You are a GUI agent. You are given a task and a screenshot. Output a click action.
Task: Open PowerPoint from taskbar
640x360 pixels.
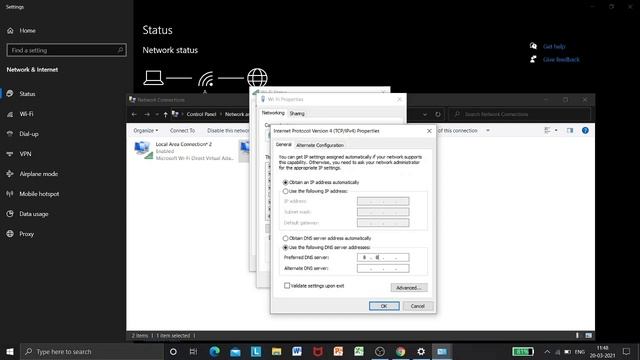[x=338, y=351]
